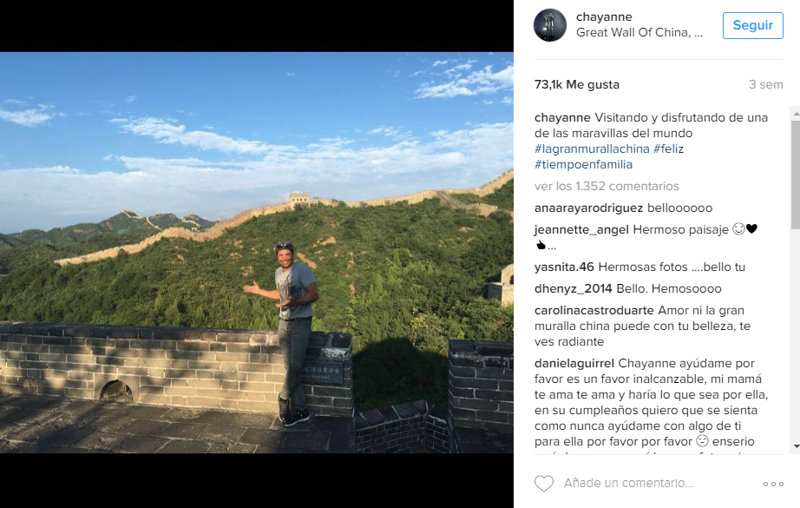This screenshot has width=800, height=508.
Task: Visit the jeannette_angel commenter profile
Action: pyautogui.click(x=581, y=230)
